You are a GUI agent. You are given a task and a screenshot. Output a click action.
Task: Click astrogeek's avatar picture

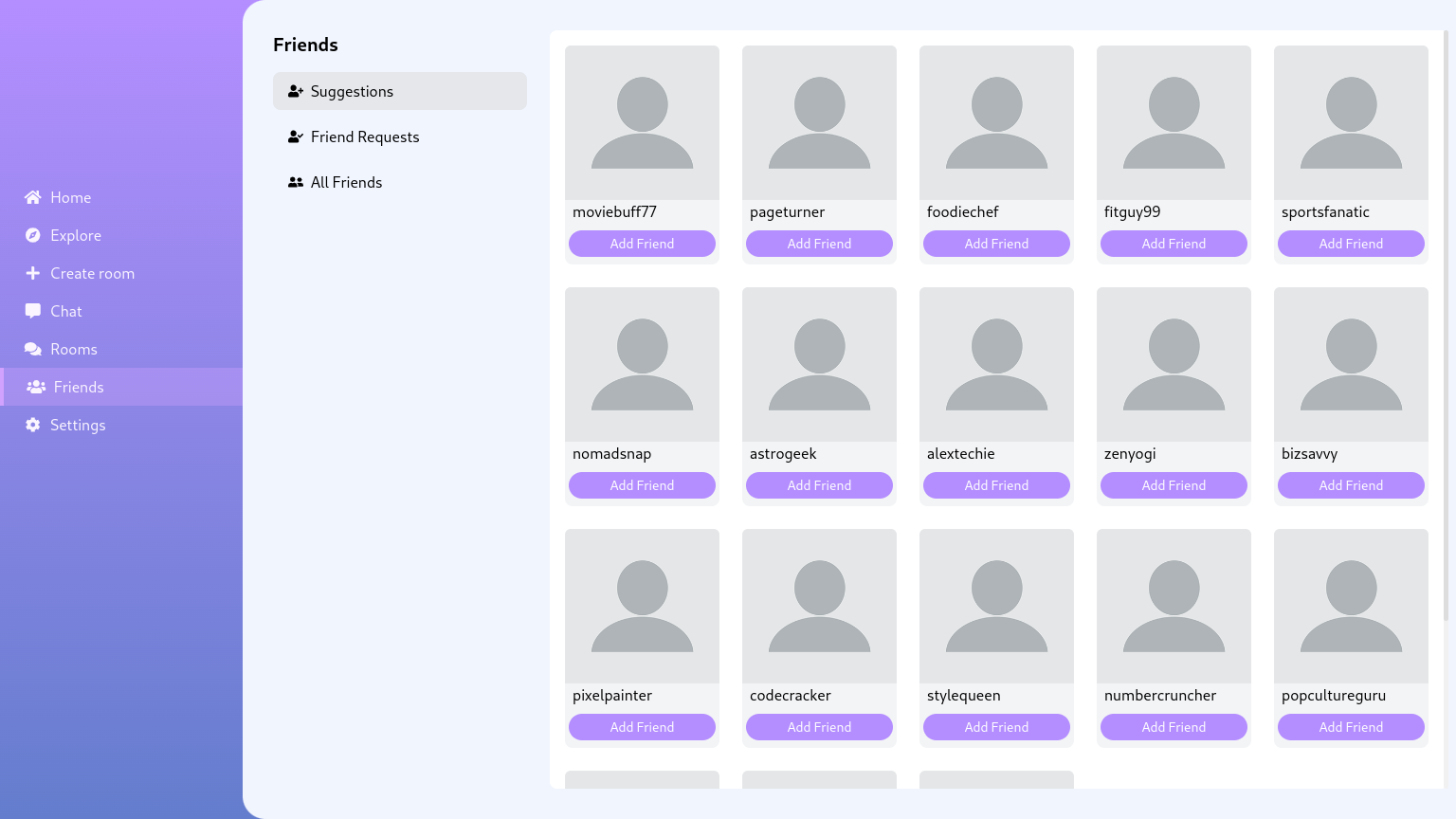(x=819, y=364)
